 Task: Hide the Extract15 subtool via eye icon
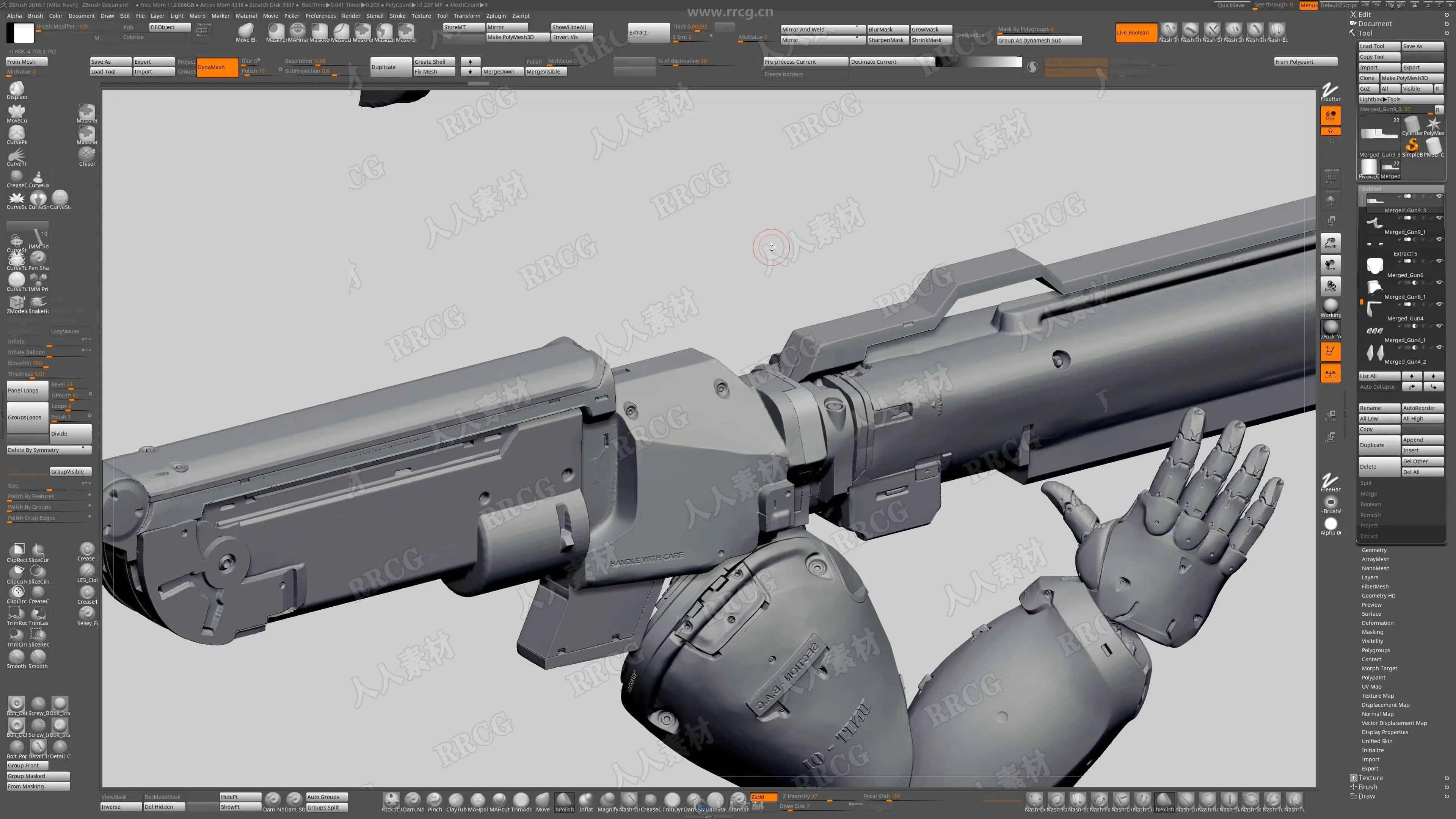point(1439,240)
